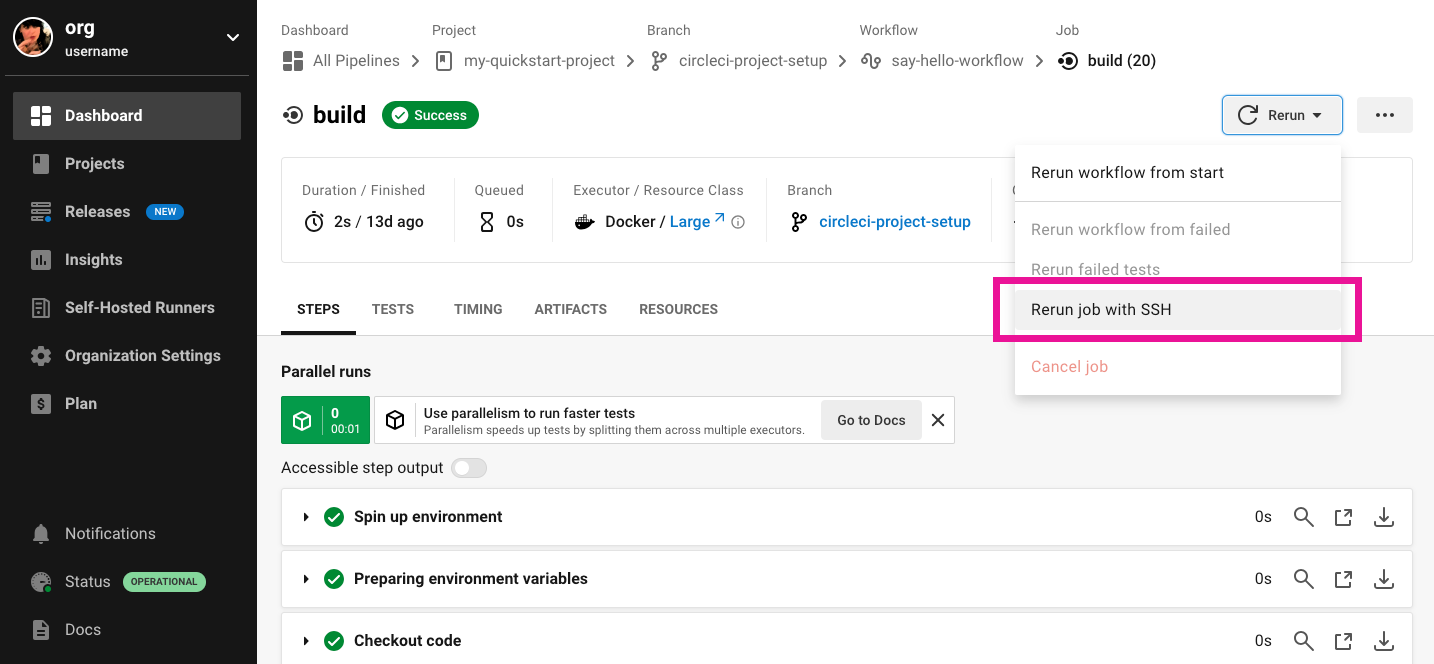Toggle Accessible step output switch
Image resolution: width=1434 pixels, height=664 pixels.
coord(469,468)
